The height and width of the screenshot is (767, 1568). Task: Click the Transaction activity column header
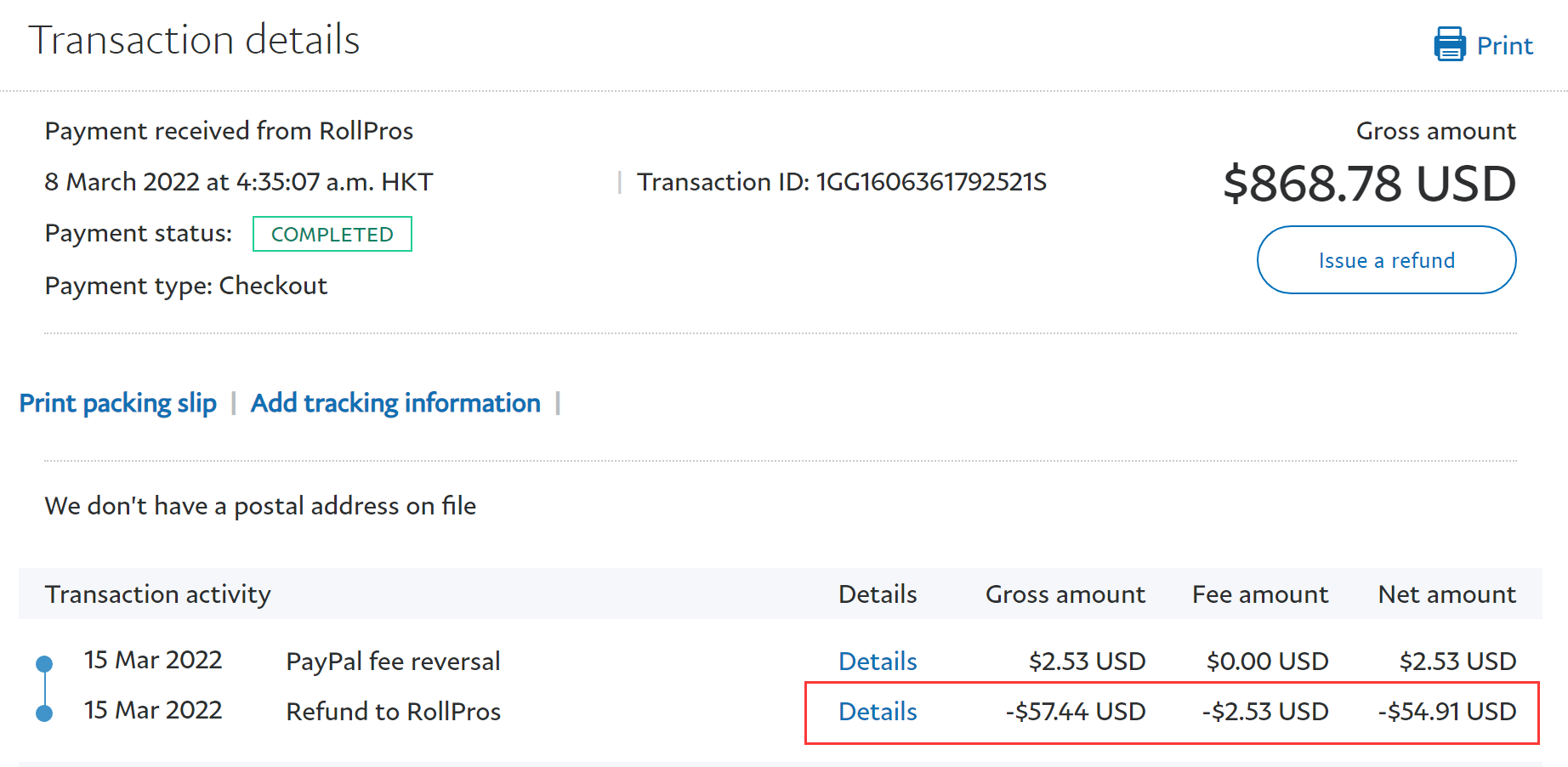tap(157, 594)
